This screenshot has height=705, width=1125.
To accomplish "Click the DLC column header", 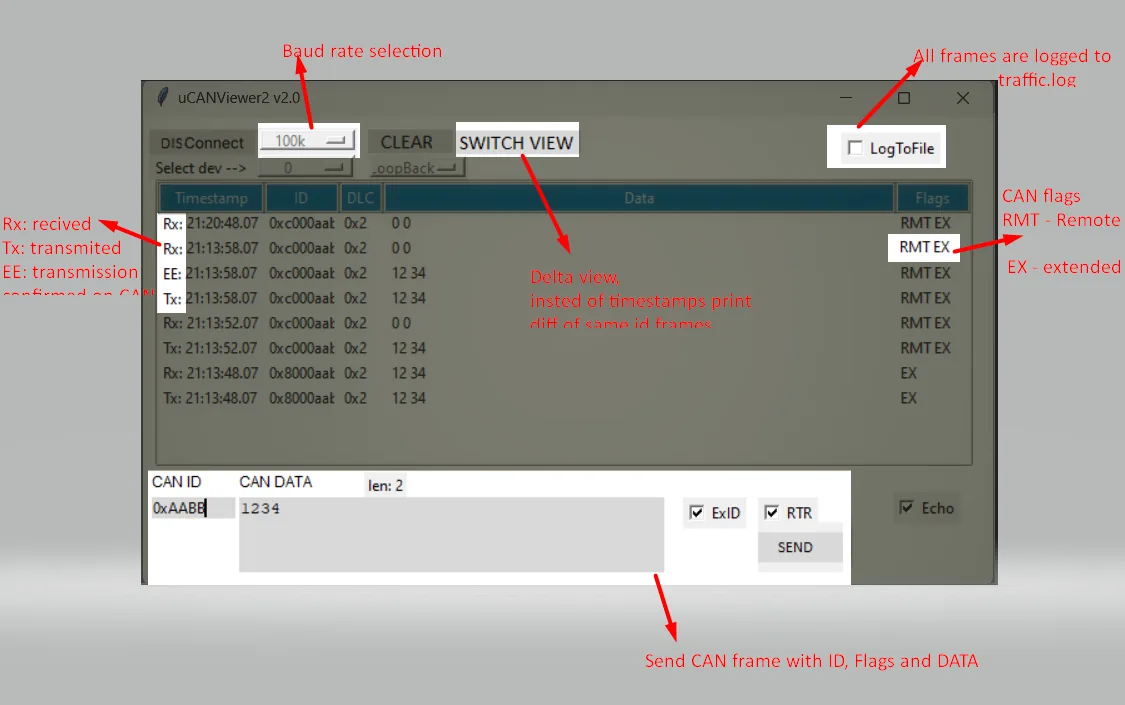I will tap(360, 198).
